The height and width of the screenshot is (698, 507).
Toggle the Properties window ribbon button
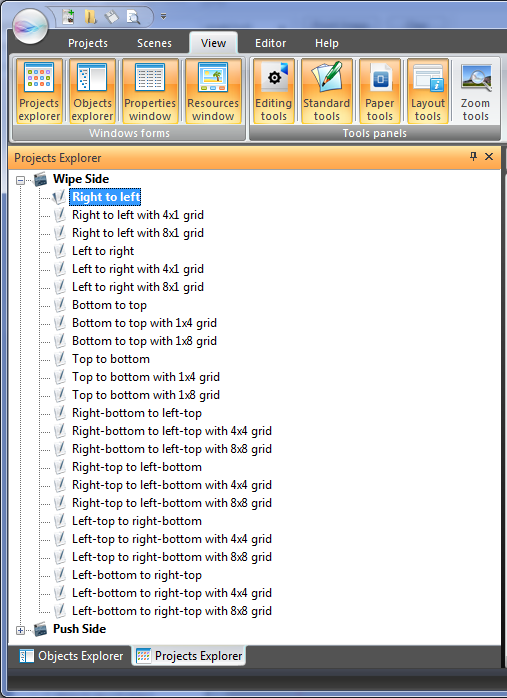click(x=150, y=91)
